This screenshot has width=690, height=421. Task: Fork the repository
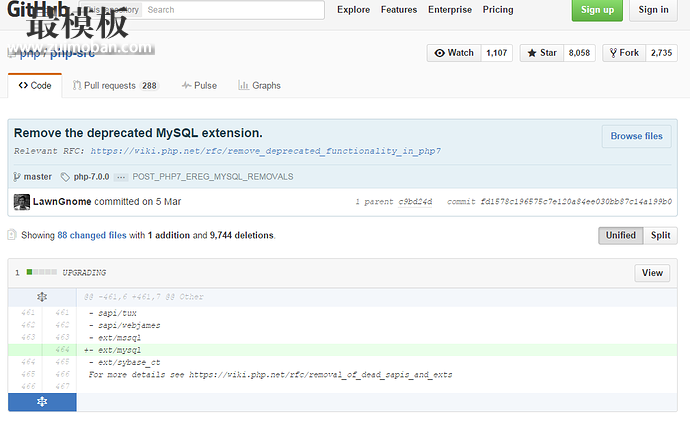pyautogui.click(x=624, y=53)
